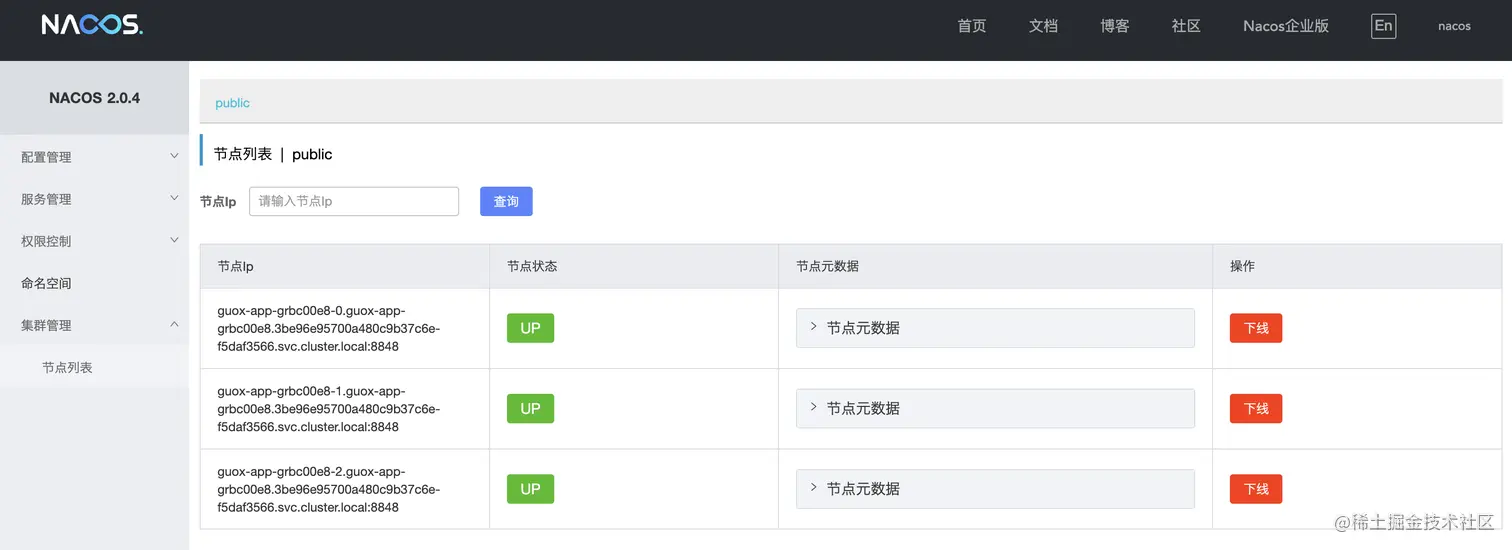Open 命名空间 in the sidebar

pyautogui.click(x=94, y=283)
